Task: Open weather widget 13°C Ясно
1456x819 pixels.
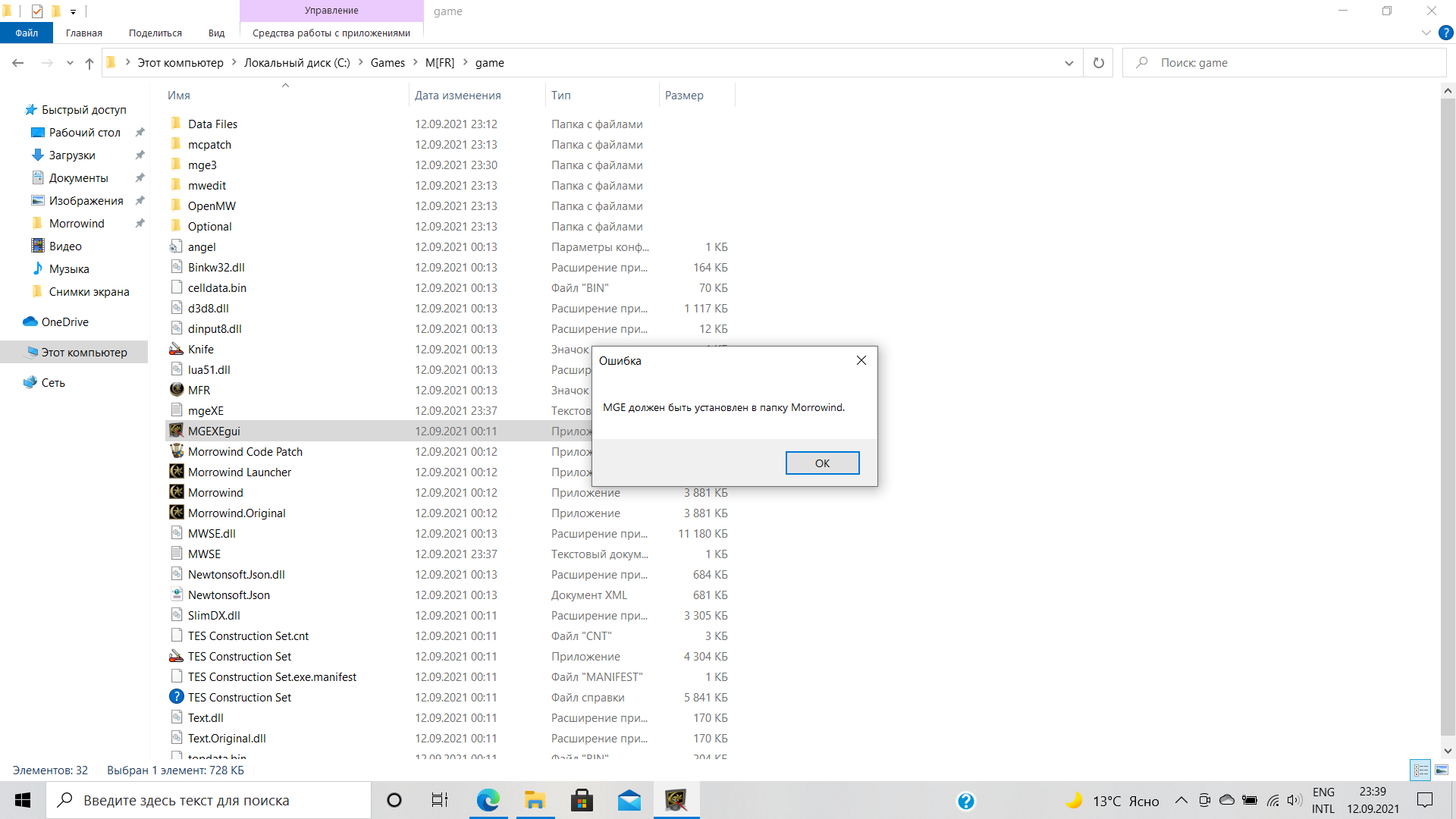Action: (1112, 801)
